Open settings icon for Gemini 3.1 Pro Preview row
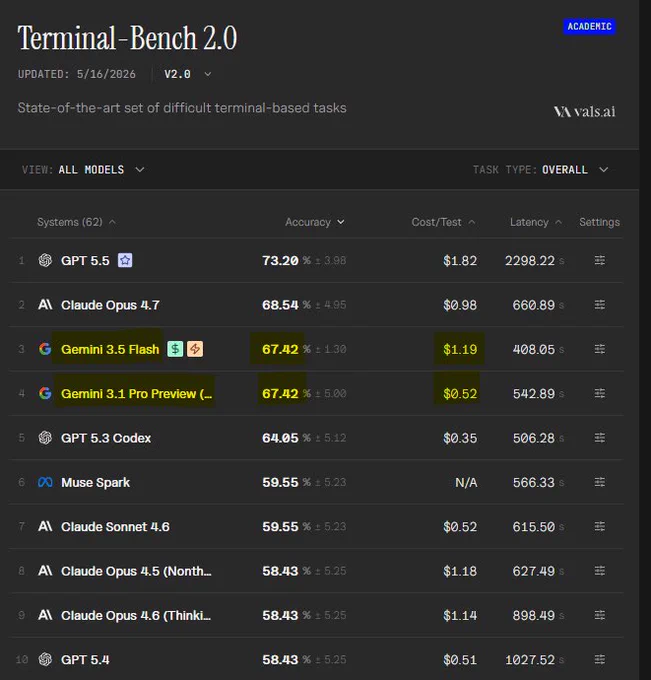651x680 pixels. point(599,393)
